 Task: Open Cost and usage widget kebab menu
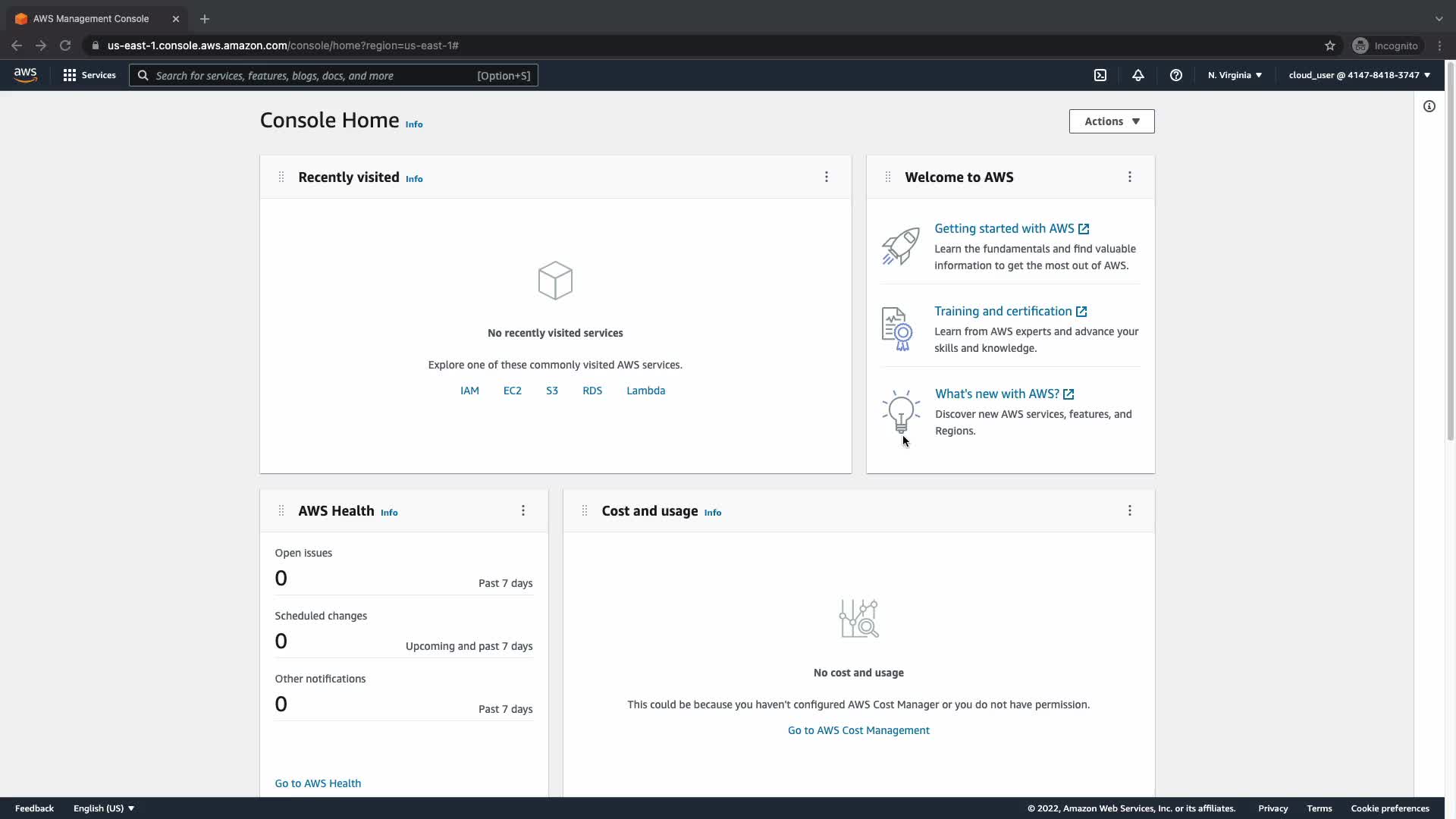tap(1130, 510)
